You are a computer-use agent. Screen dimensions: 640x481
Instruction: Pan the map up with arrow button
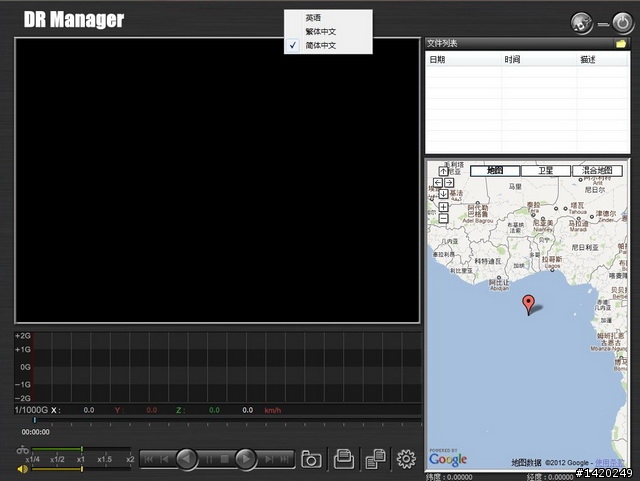443,171
